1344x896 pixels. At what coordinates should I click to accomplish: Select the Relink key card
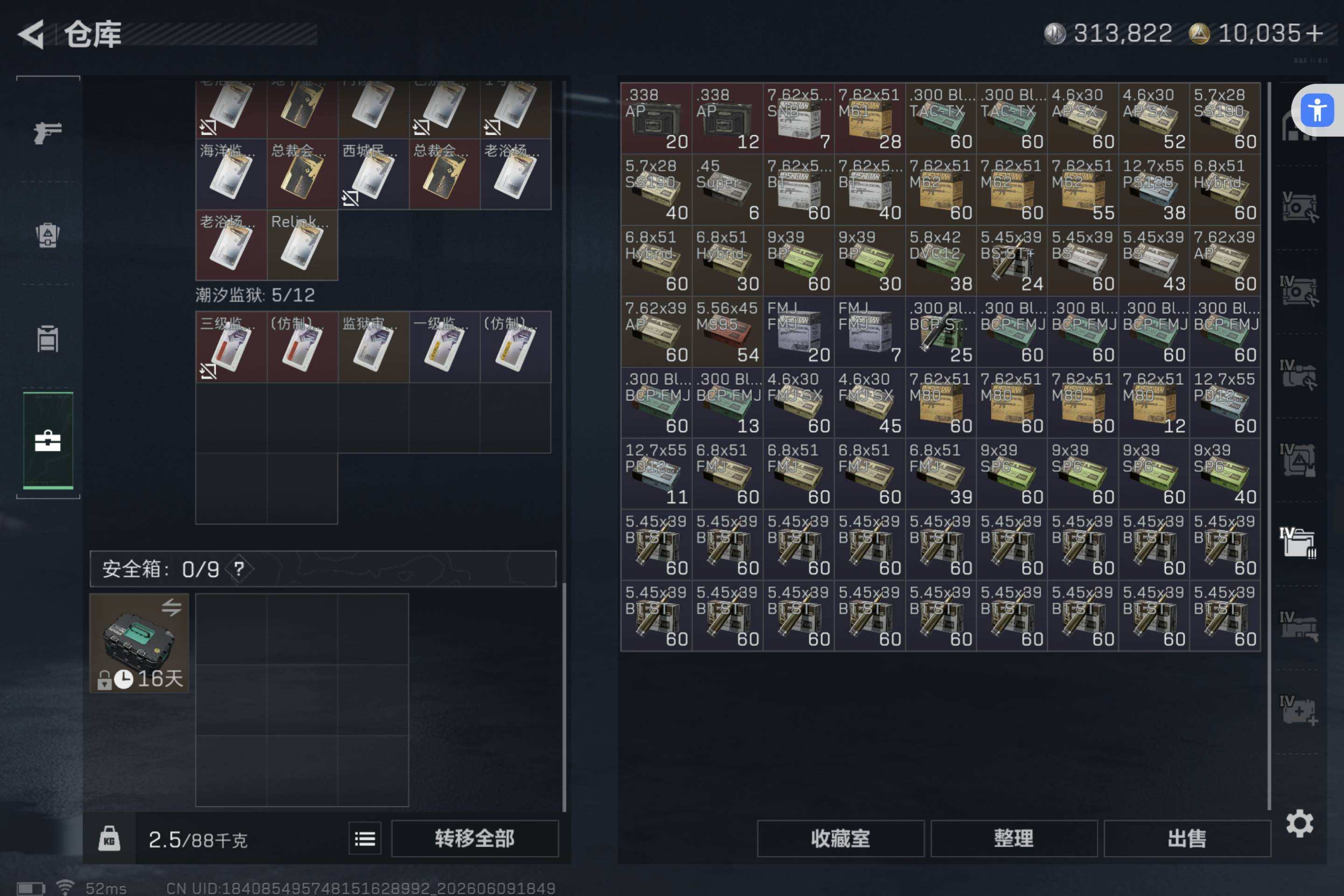(x=302, y=245)
